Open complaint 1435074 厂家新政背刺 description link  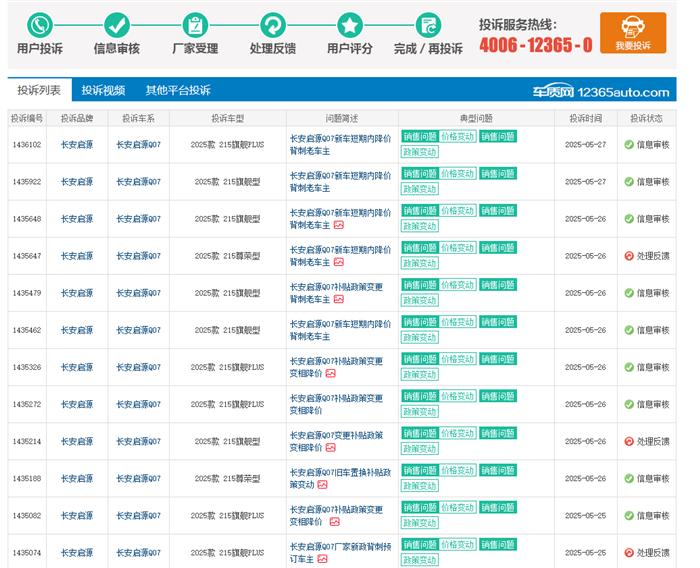pyautogui.click(x=340, y=552)
